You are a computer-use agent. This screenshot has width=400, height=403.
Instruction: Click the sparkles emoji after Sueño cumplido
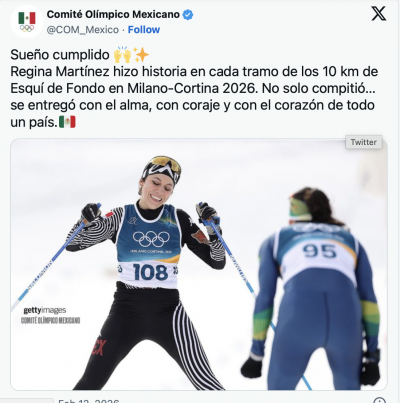(x=141, y=55)
